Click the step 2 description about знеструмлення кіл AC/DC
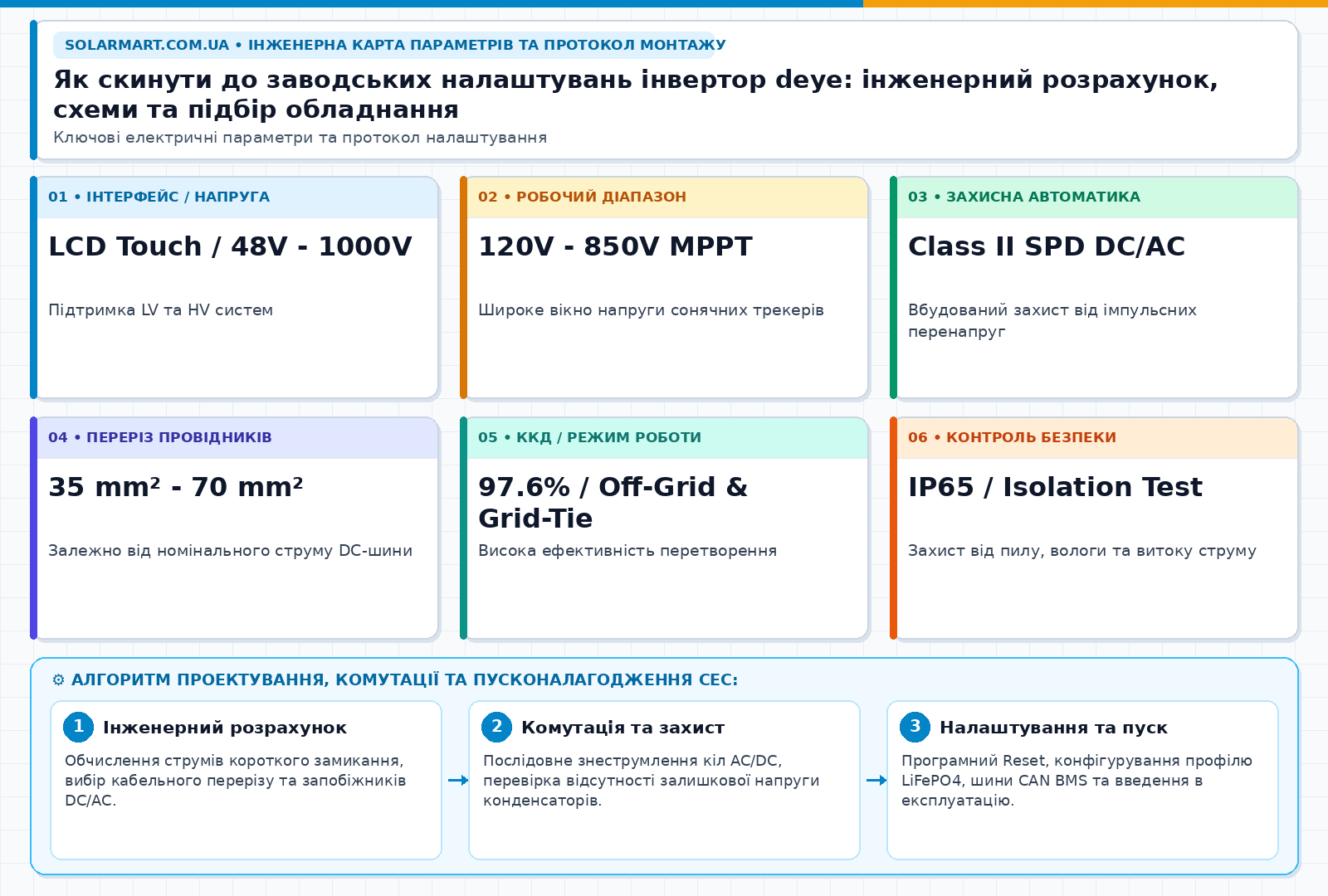Screen dimensions: 1328x896 tap(652, 781)
